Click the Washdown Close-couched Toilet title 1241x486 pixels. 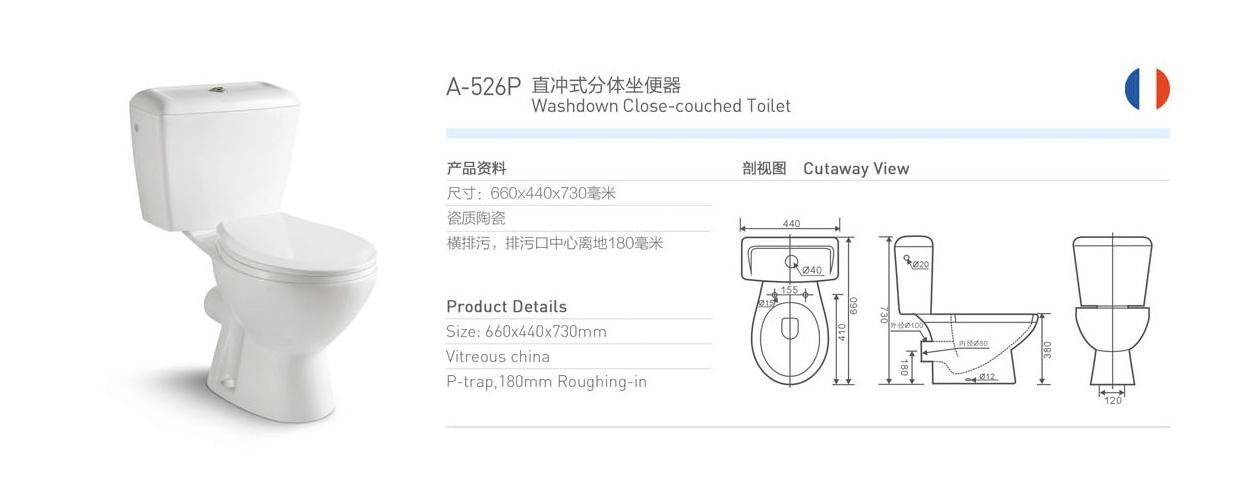(661, 105)
